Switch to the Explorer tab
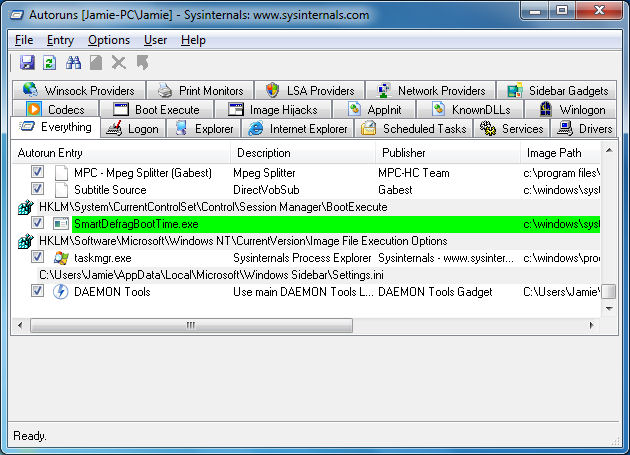The height and width of the screenshot is (455, 630). [204, 129]
